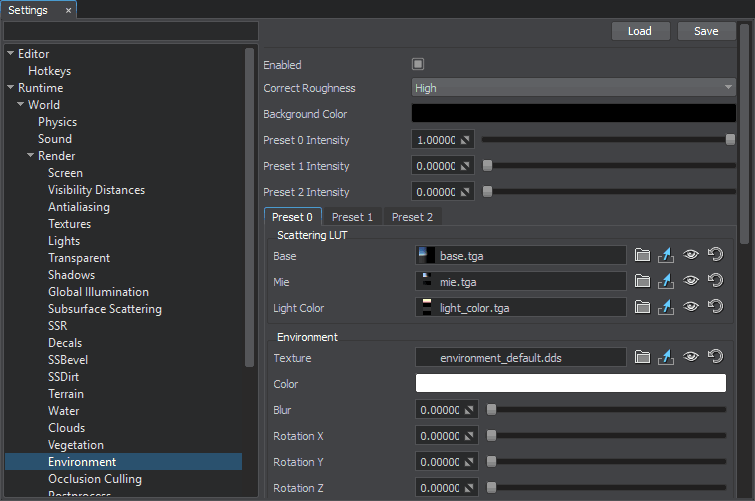Collapse the Render tree node
The image size is (755, 501).
[30, 156]
